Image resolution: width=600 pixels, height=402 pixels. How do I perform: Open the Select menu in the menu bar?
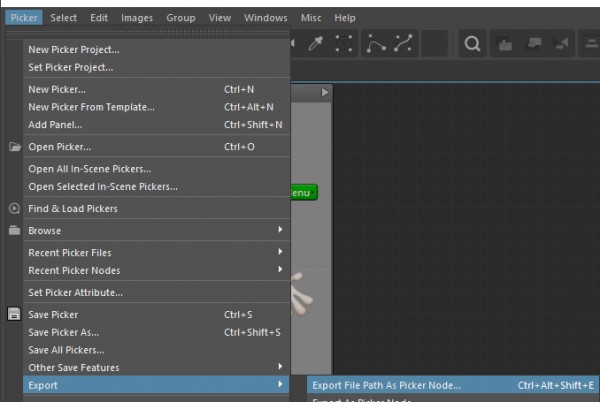pos(63,18)
